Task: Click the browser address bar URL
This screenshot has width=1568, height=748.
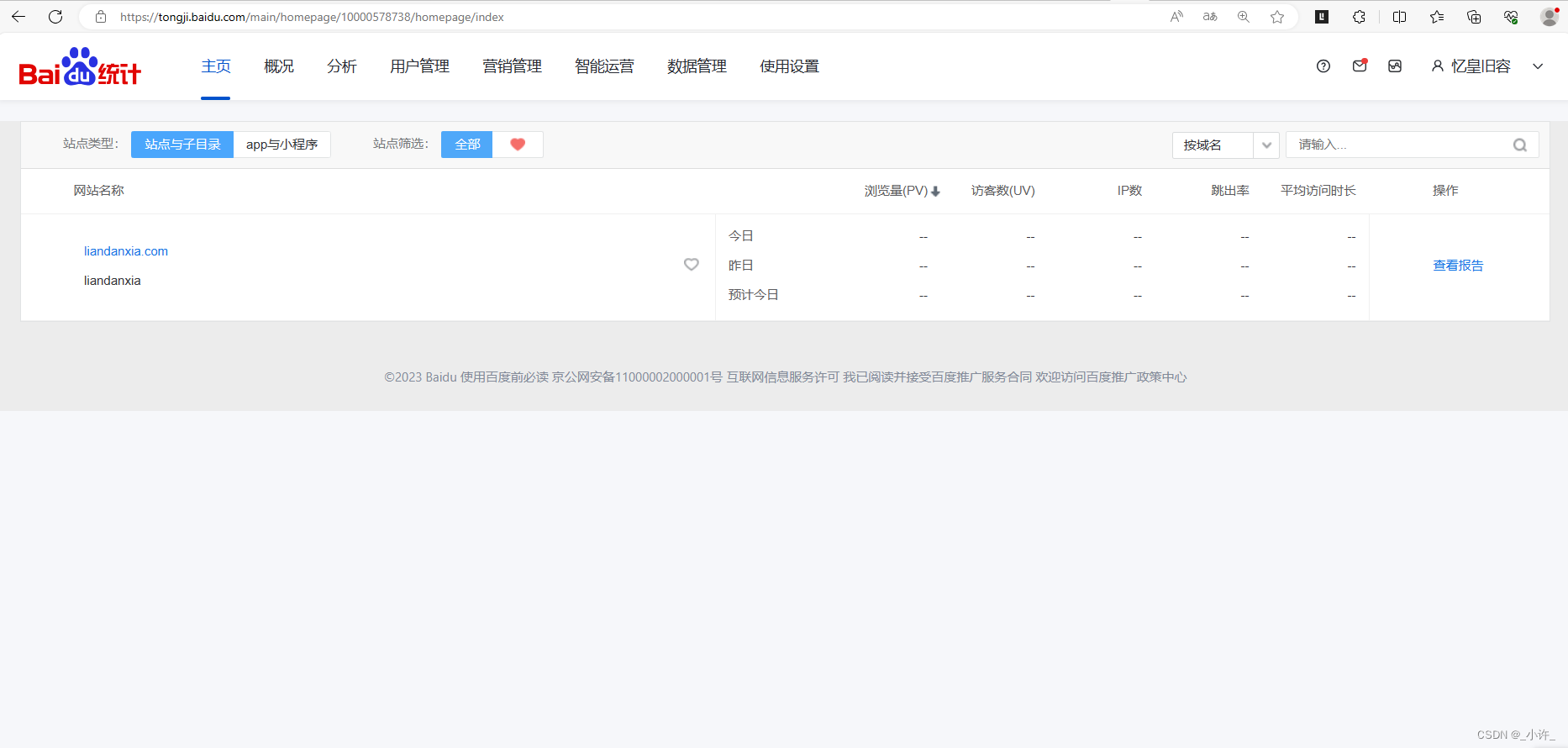Action: coord(312,17)
